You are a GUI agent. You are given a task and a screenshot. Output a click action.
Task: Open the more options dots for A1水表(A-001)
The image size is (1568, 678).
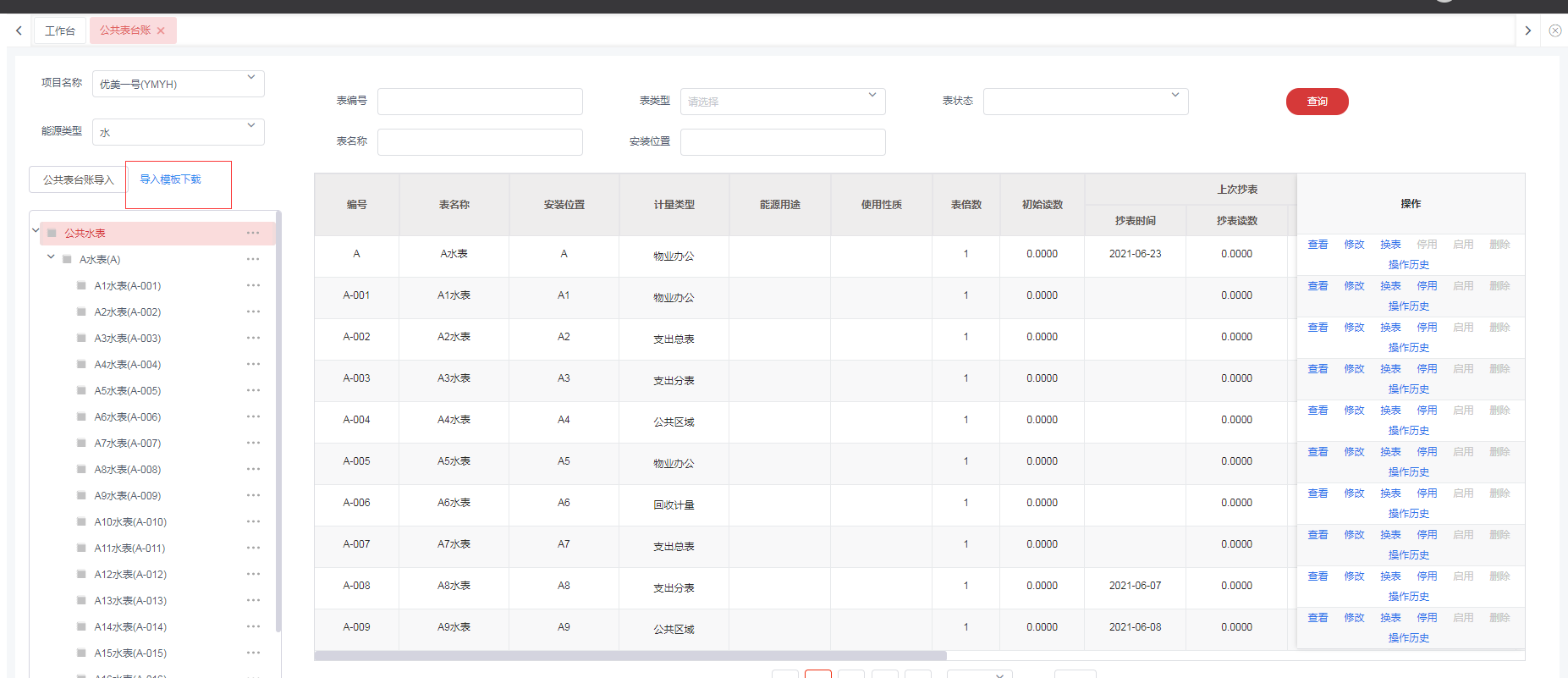point(253,285)
